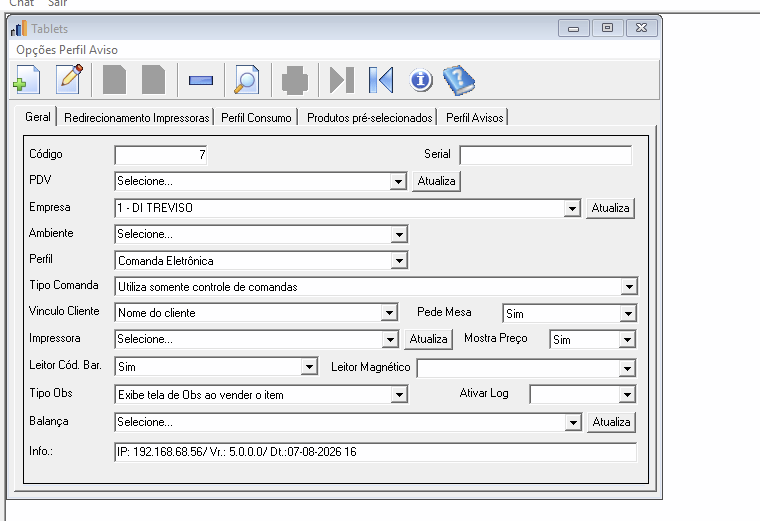Go to previous record blue arrow icon
760x521 pixels.
pos(381,80)
